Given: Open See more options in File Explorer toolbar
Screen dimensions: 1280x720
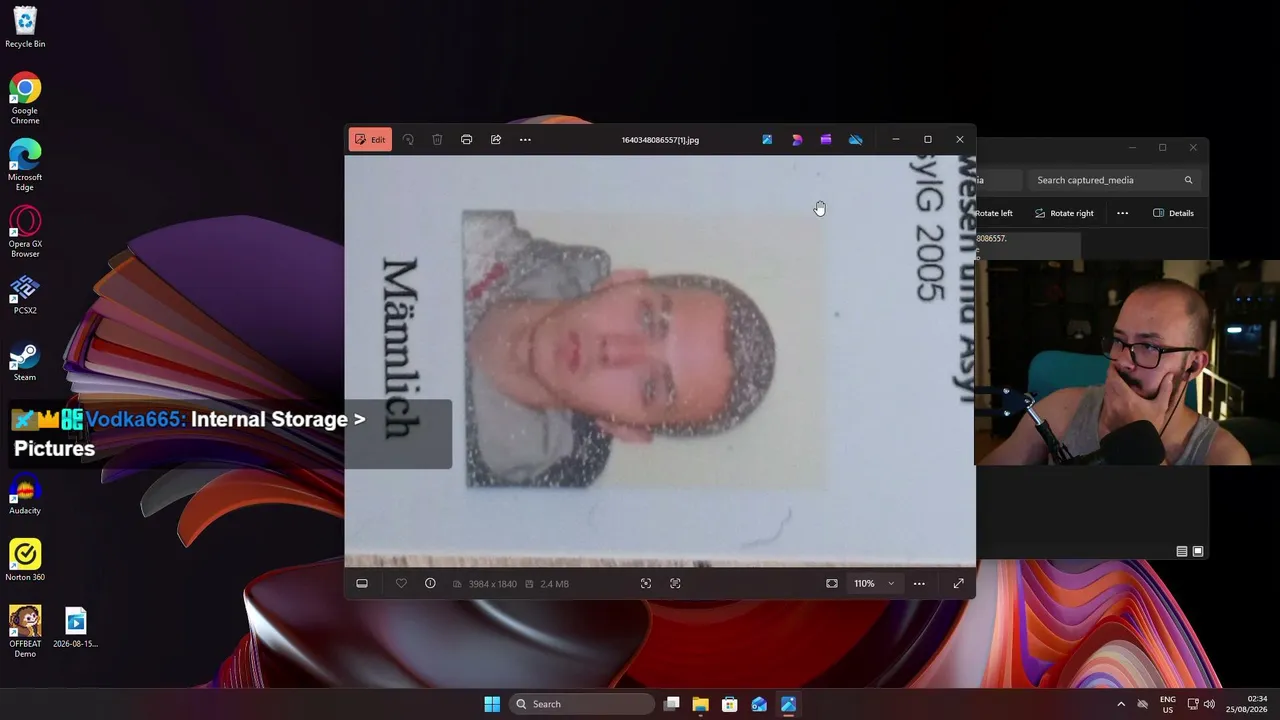Looking at the screenshot, I should click(1122, 213).
